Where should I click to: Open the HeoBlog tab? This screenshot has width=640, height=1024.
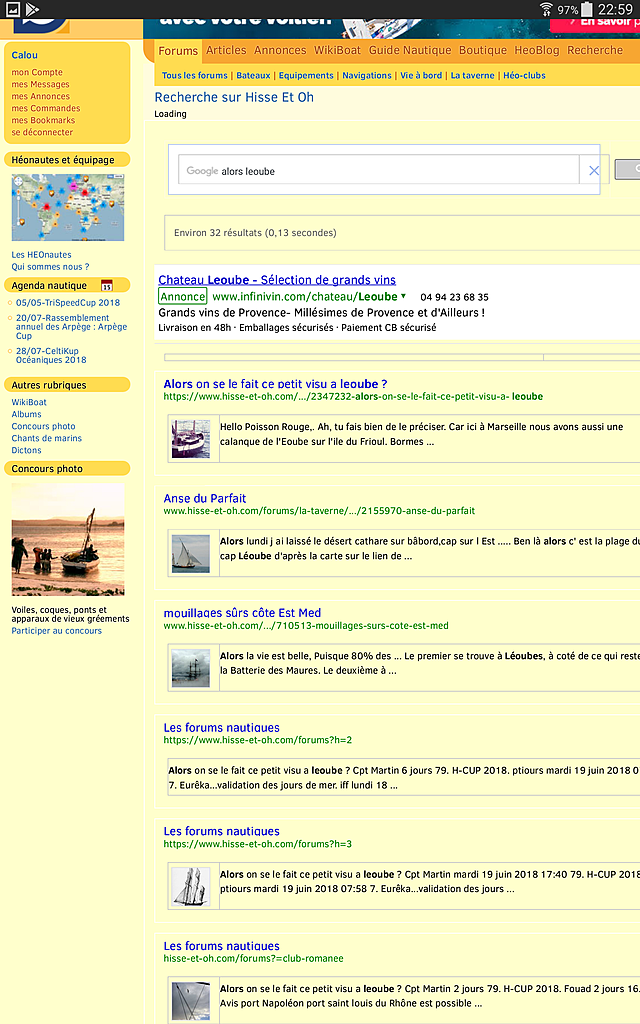tap(537, 50)
